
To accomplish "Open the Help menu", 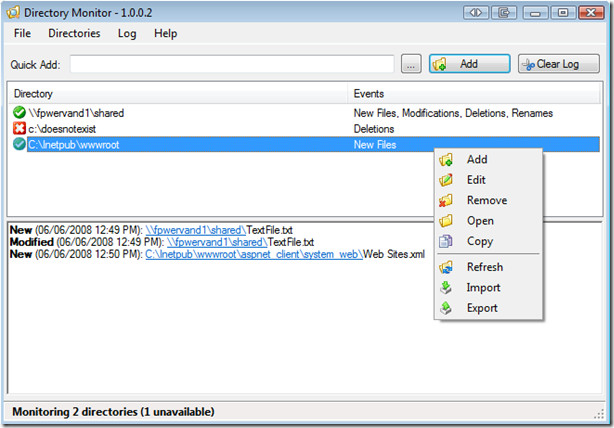I will pyautogui.click(x=166, y=34).
